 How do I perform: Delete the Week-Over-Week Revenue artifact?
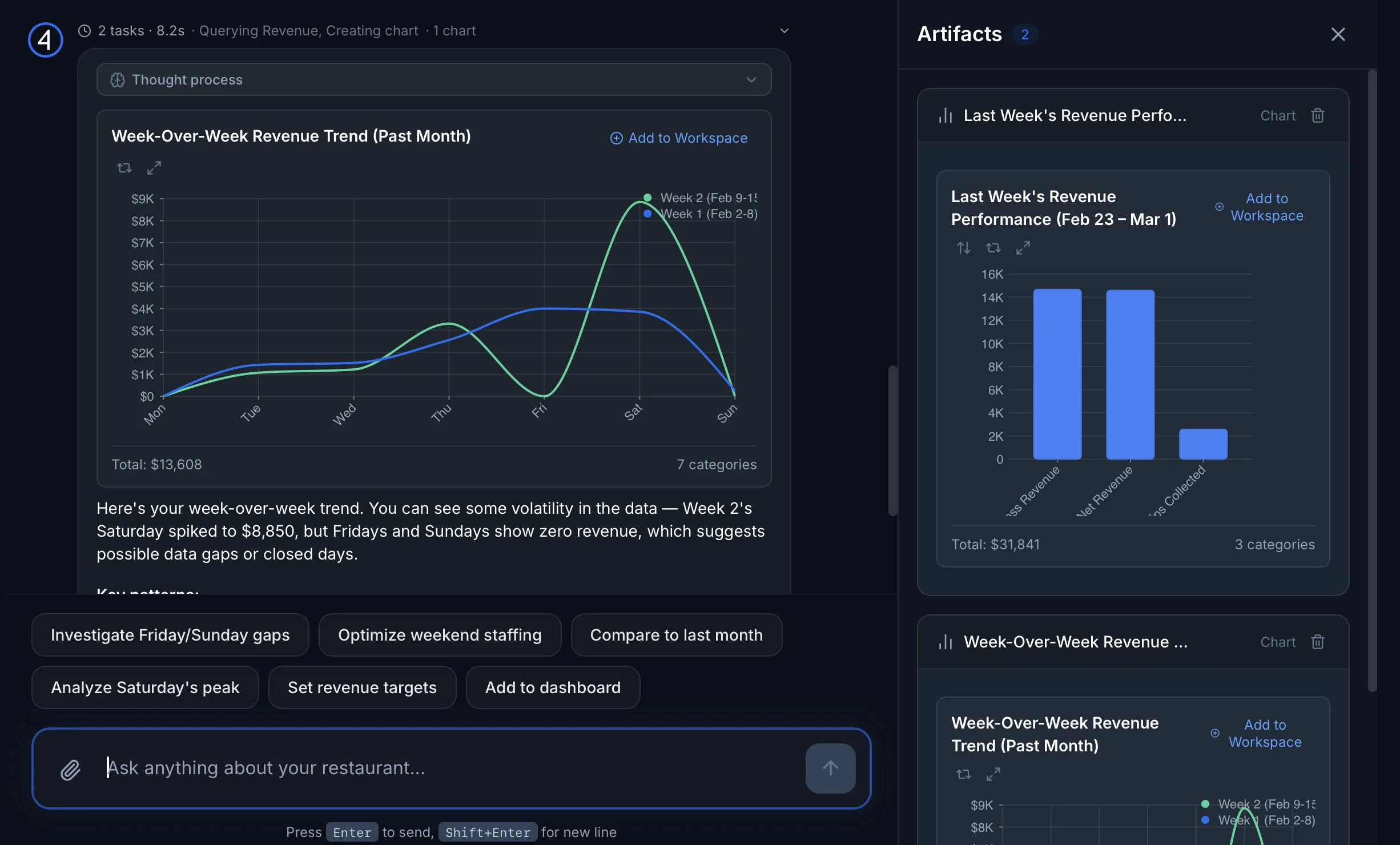[x=1318, y=642]
